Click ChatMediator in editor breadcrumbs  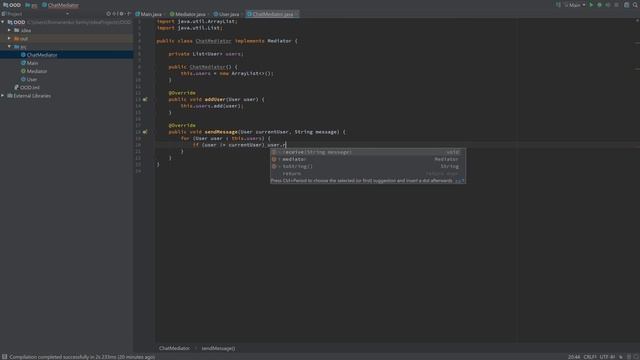click(174, 348)
